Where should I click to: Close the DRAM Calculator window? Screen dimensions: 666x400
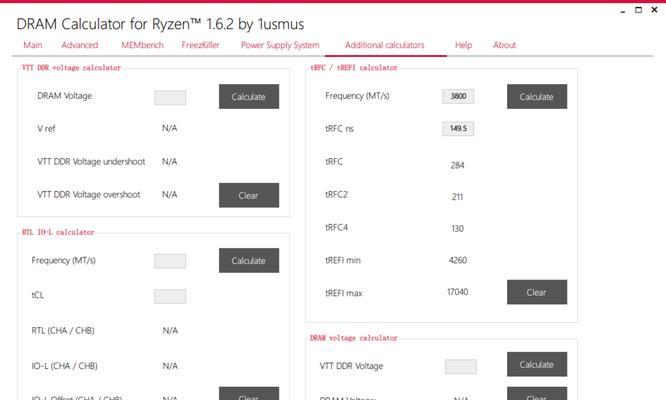(655, 10)
